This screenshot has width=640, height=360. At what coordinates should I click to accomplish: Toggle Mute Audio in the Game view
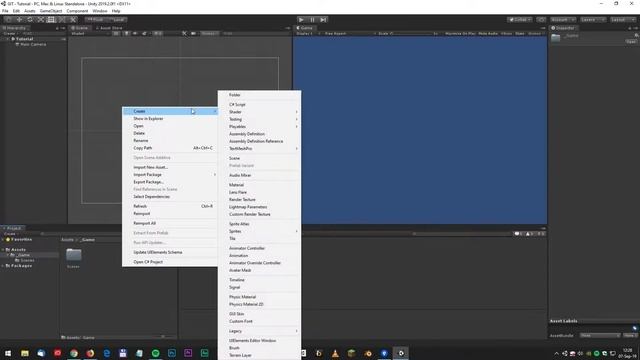tap(488, 33)
